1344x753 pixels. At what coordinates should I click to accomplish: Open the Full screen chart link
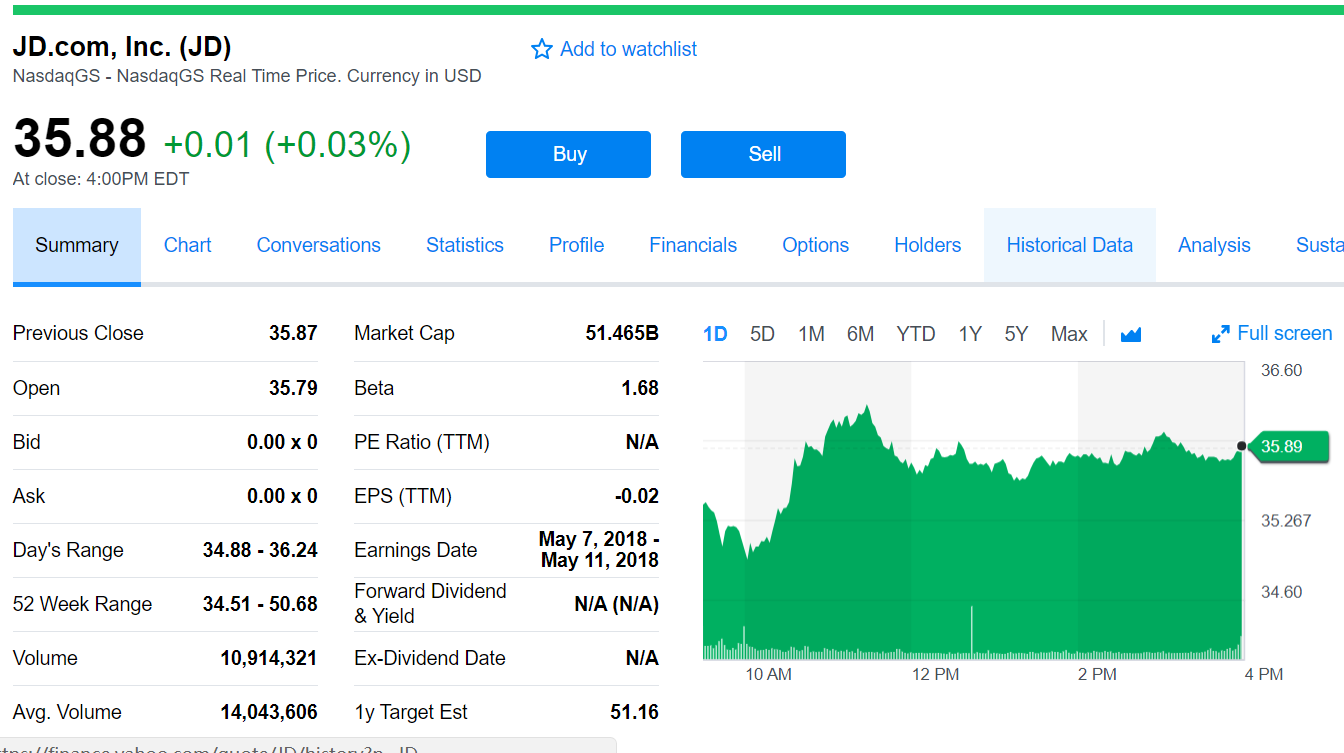tap(1284, 334)
